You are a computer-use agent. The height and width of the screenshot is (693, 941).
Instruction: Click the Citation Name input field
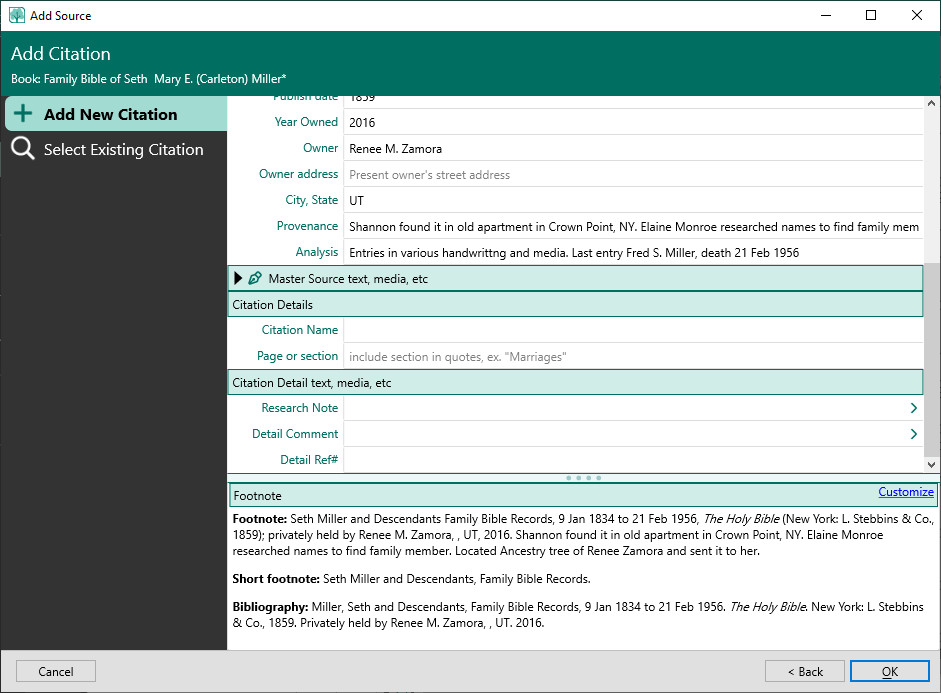click(632, 330)
